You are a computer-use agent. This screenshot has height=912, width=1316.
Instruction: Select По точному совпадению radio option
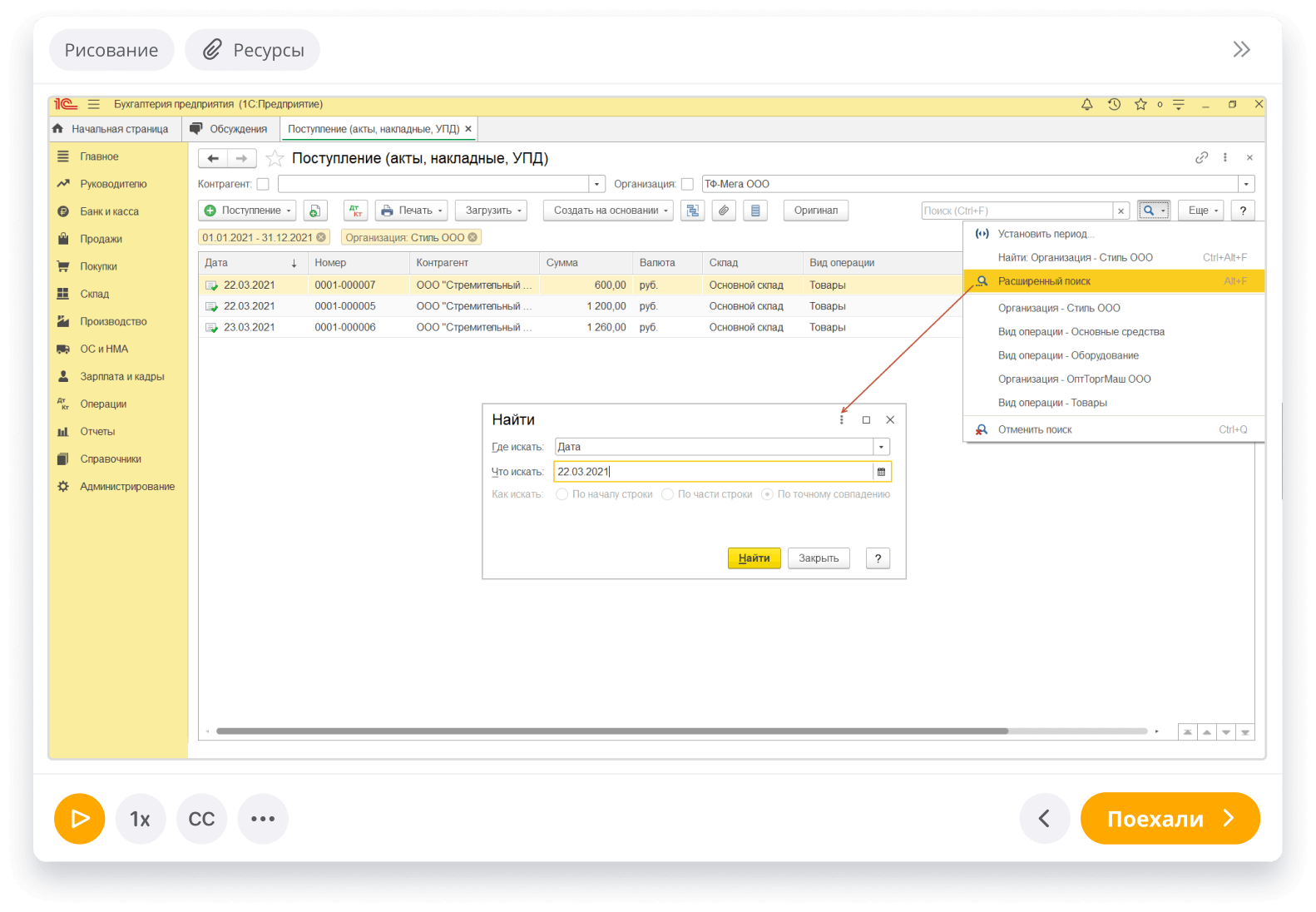(x=767, y=494)
